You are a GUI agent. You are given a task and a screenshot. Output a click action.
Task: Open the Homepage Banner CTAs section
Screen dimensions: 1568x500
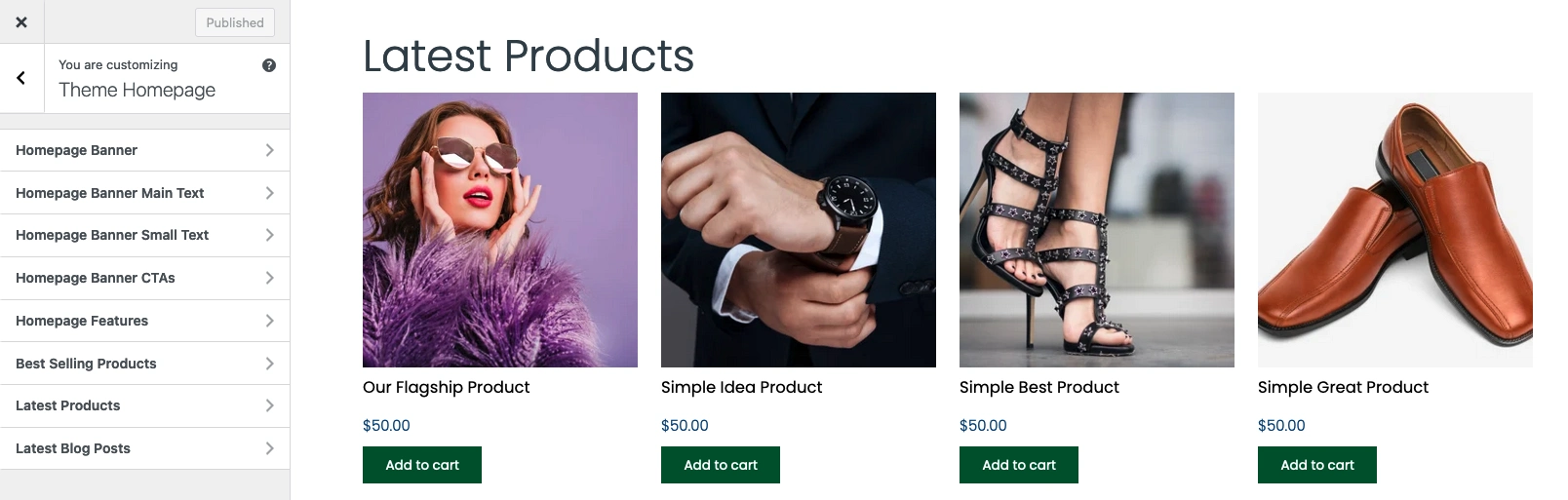pyautogui.click(x=144, y=278)
